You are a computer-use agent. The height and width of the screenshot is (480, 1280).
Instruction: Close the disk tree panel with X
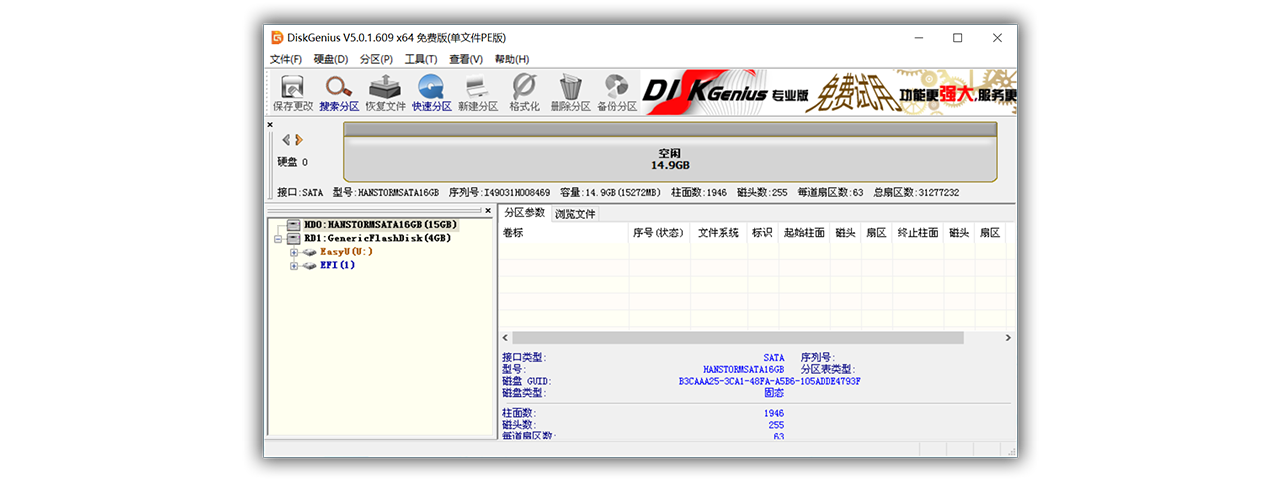click(x=488, y=211)
